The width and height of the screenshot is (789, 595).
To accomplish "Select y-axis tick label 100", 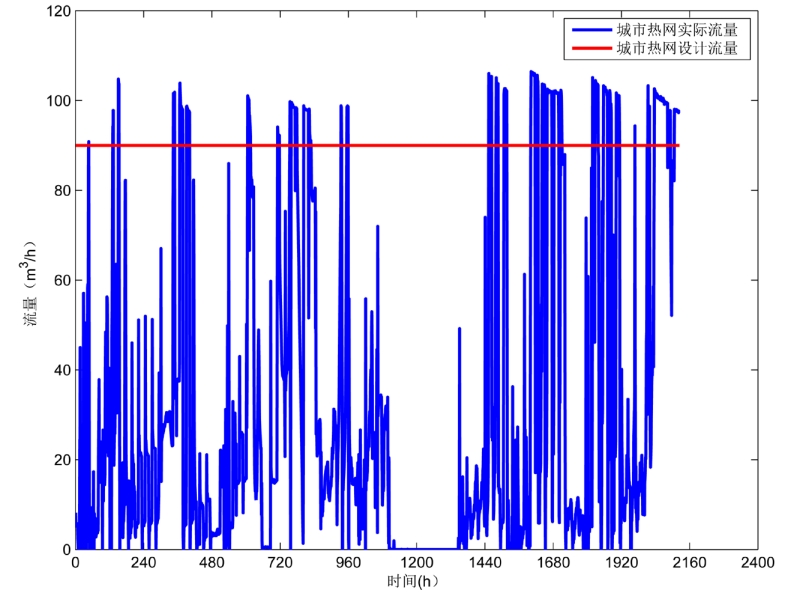I will coord(57,101).
